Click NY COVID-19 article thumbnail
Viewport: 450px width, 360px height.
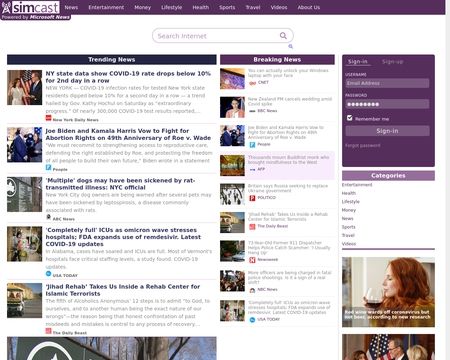(x=25, y=87)
